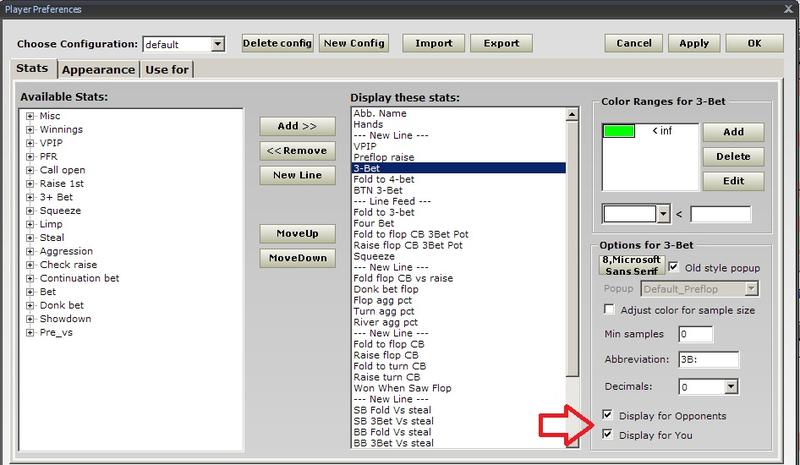The image size is (800, 465).
Task: Click the Min samples field
Action: pyautogui.click(x=695, y=334)
